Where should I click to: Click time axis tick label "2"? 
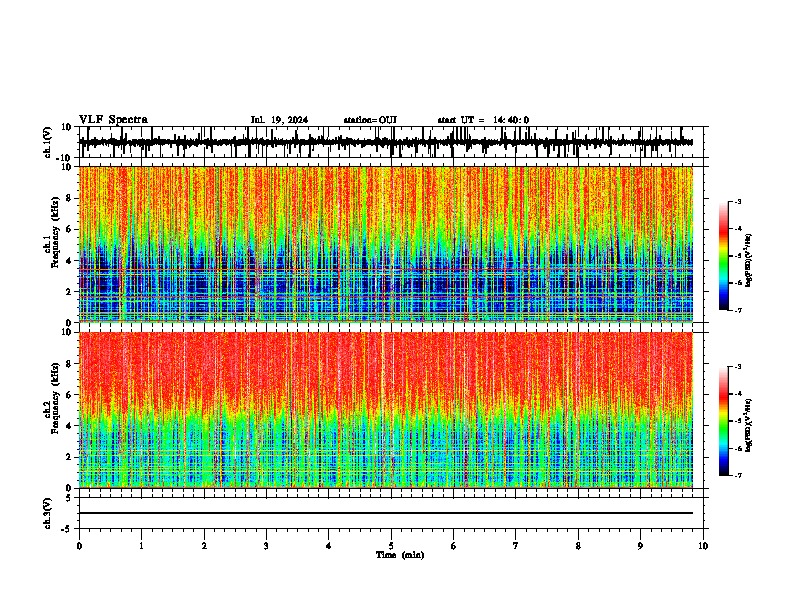pyautogui.click(x=204, y=546)
